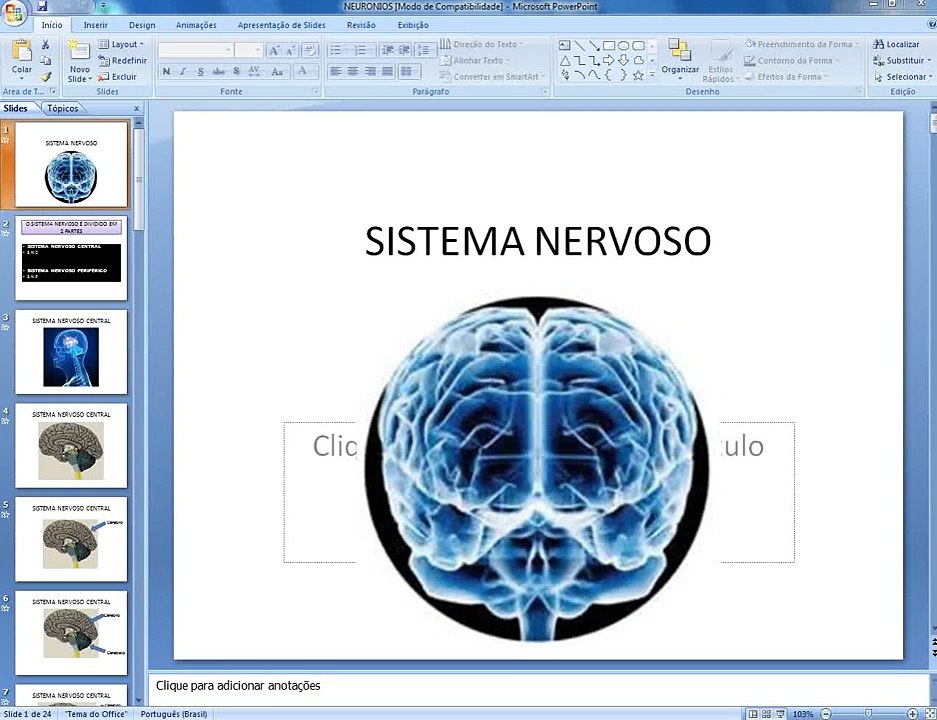Open the Office Button menu
The height and width of the screenshot is (720, 937).
point(13,13)
